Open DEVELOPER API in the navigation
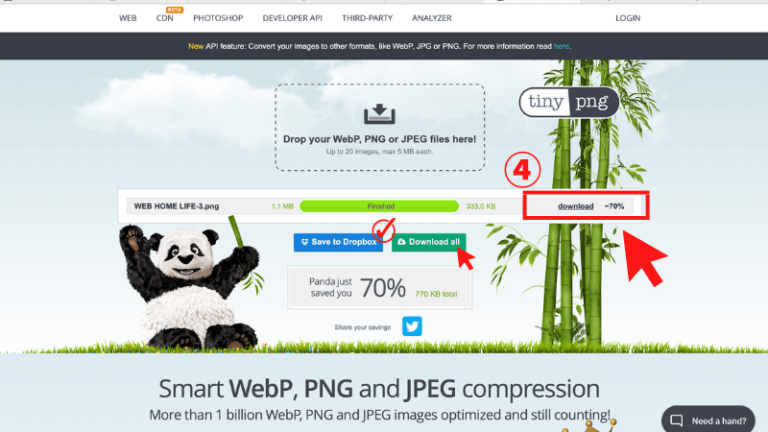 292,18
